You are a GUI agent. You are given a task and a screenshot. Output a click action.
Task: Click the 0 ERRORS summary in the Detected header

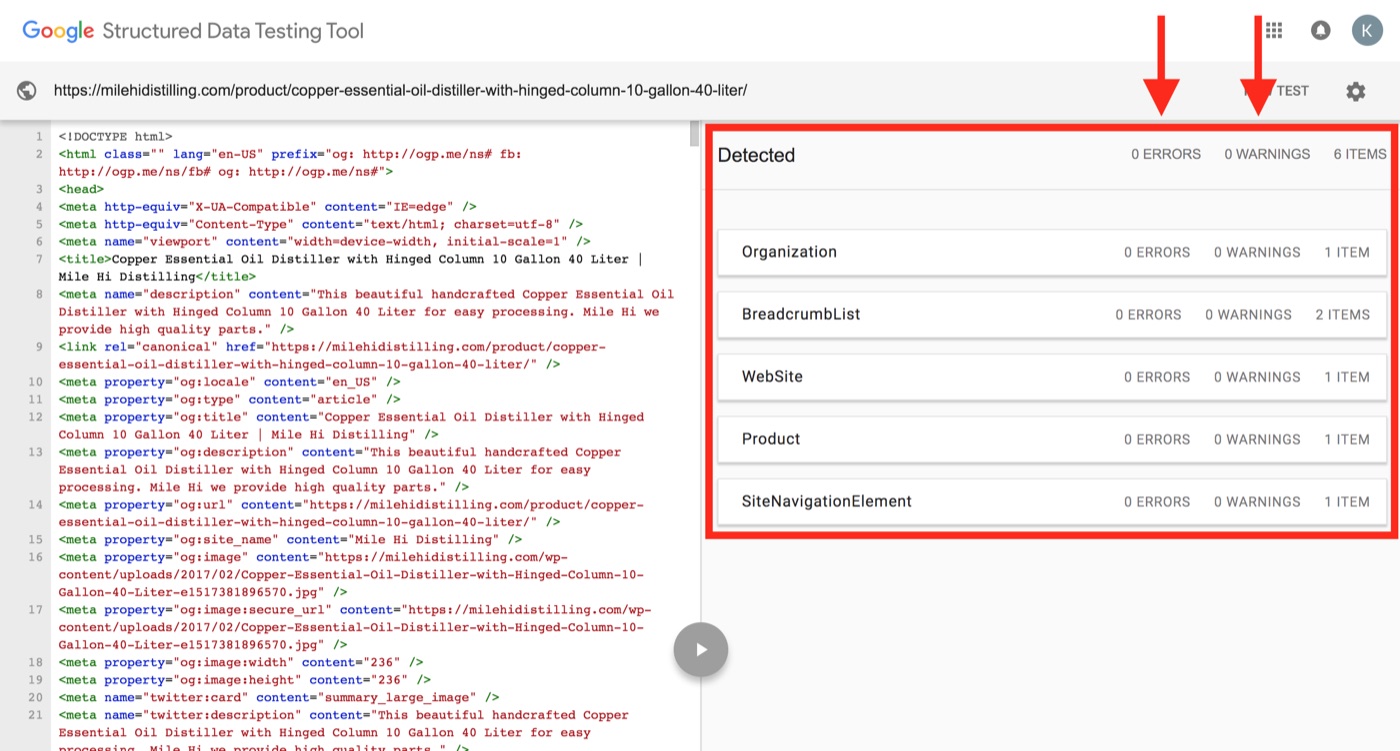point(1166,154)
